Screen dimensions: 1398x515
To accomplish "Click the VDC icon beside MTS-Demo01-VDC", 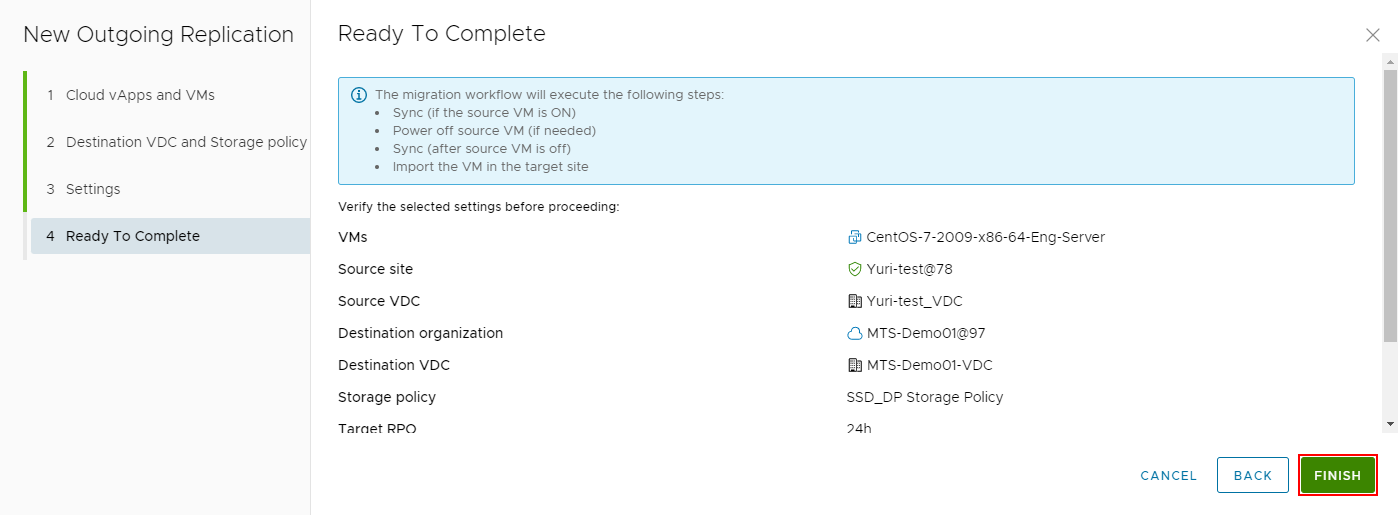I will 854,365.
